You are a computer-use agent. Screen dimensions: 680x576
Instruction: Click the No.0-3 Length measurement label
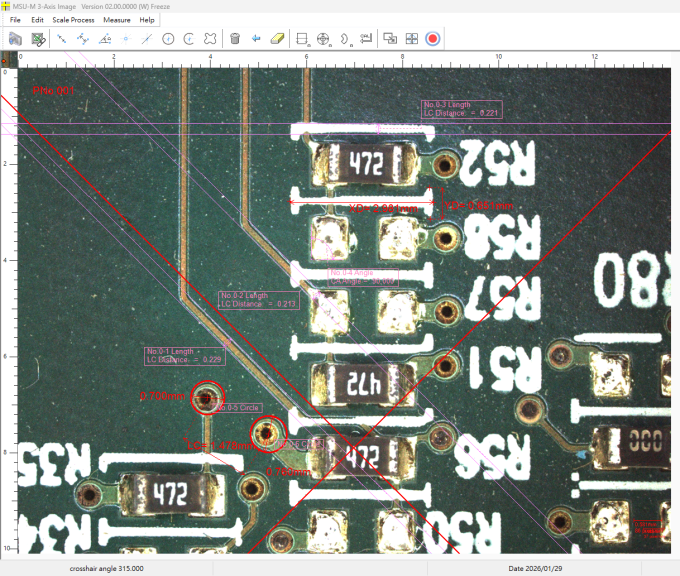(x=461, y=108)
